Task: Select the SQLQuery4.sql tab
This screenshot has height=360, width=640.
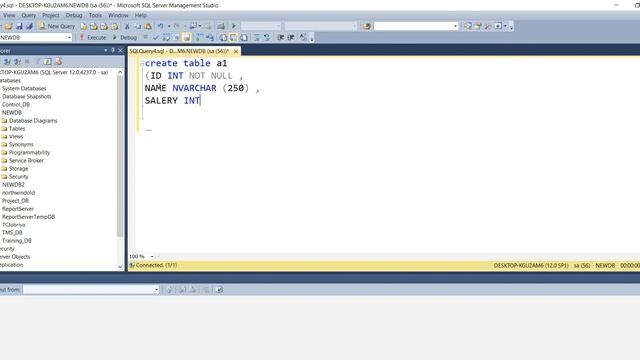Action: coord(179,51)
